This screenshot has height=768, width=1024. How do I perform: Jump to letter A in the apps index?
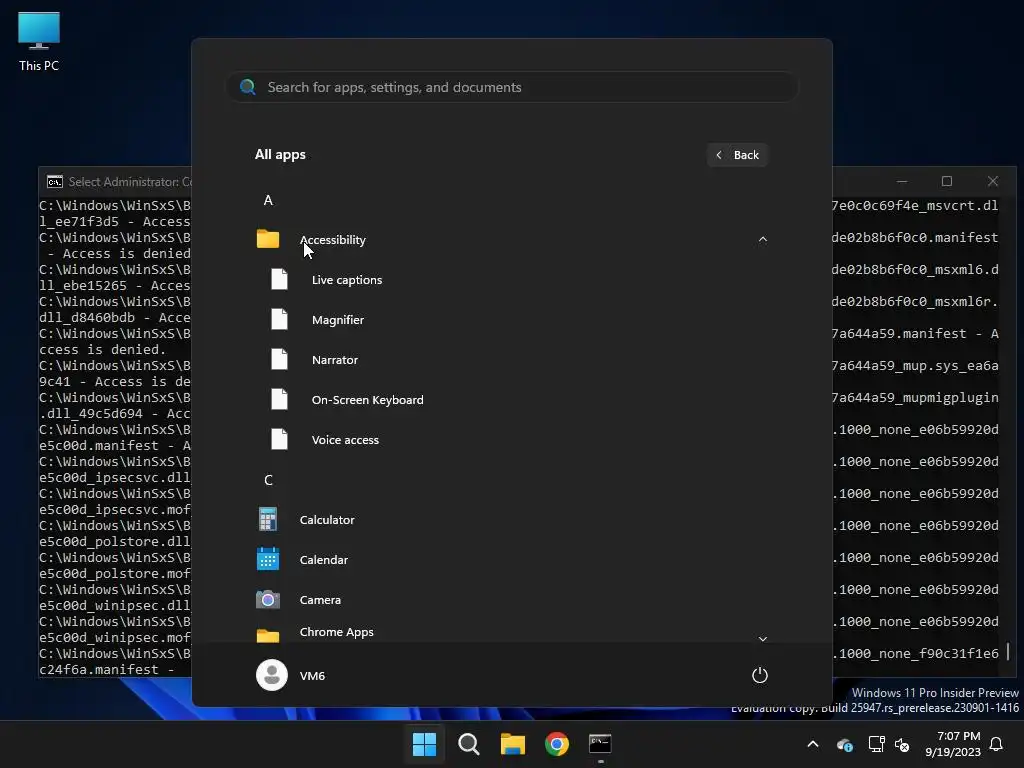pyautogui.click(x=268, y=200)
